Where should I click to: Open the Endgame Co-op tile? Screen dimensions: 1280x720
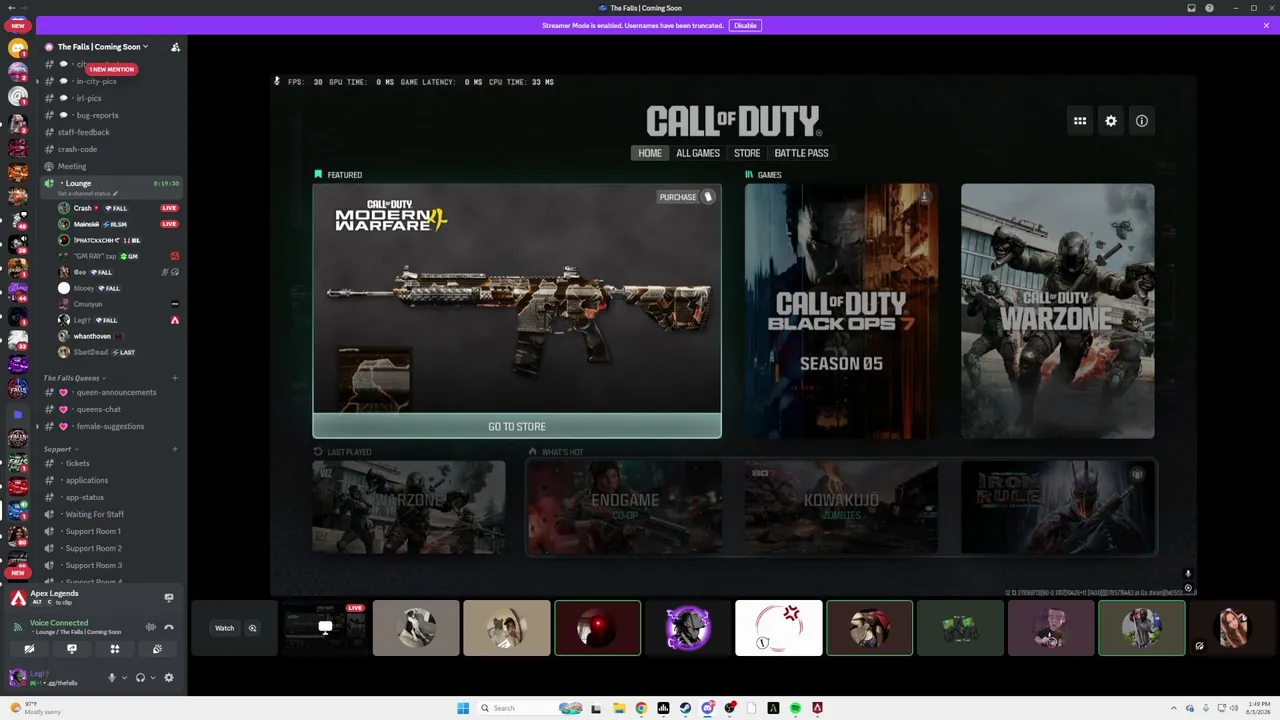click(625, 507)
